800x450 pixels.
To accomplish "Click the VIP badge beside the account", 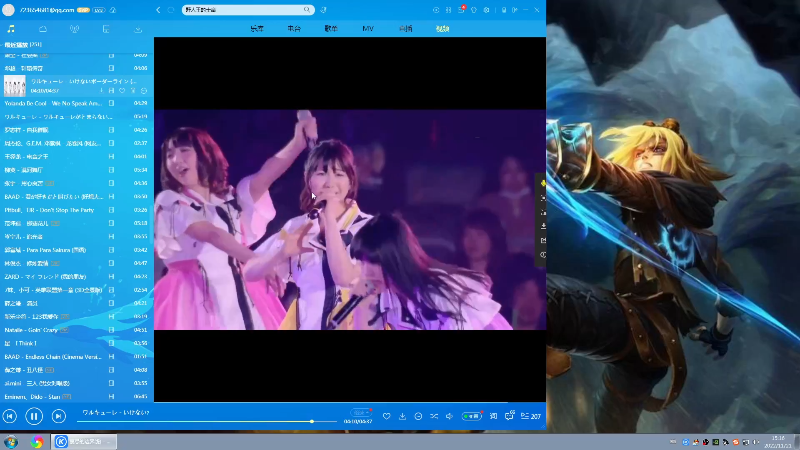I will [83, 10].
